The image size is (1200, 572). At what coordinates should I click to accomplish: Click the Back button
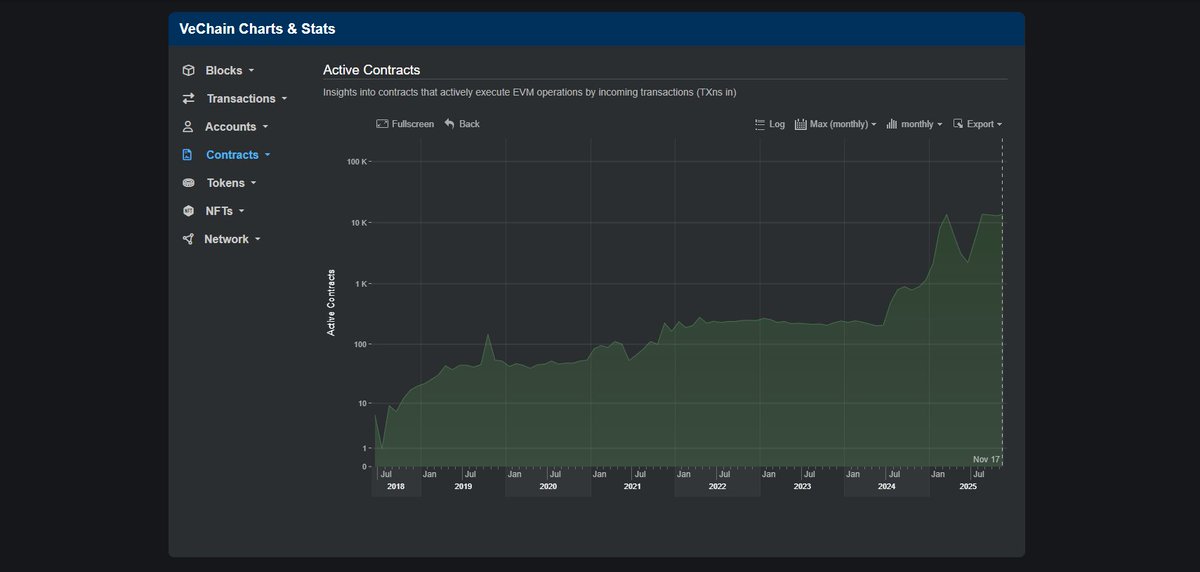tap(462, 124)
